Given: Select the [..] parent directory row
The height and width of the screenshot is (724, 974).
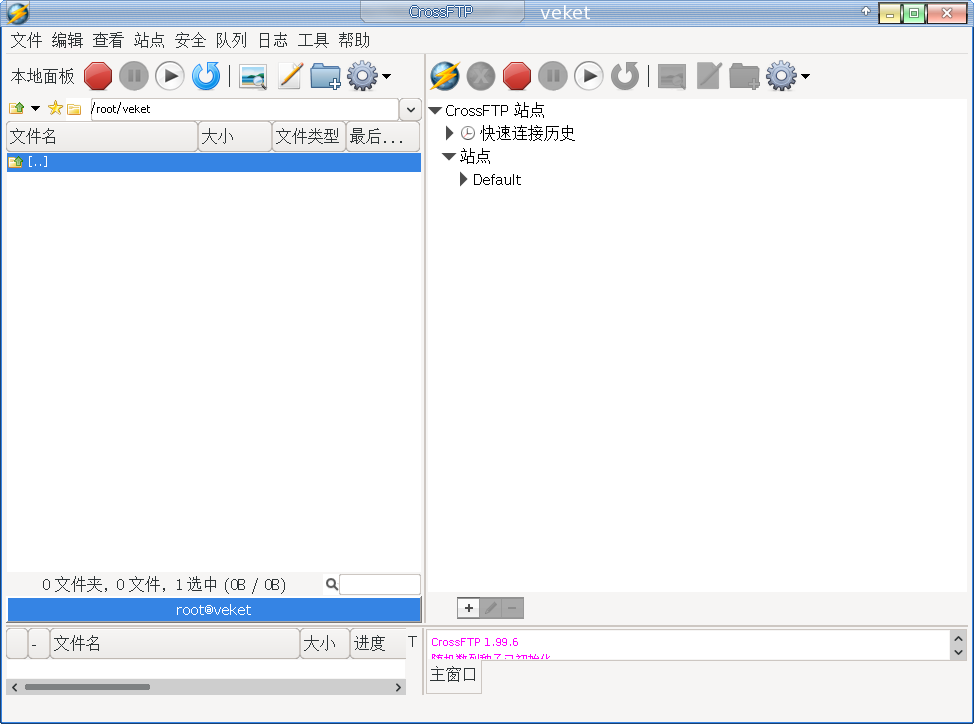Looking at the screenshot, I should pos(214,162).
